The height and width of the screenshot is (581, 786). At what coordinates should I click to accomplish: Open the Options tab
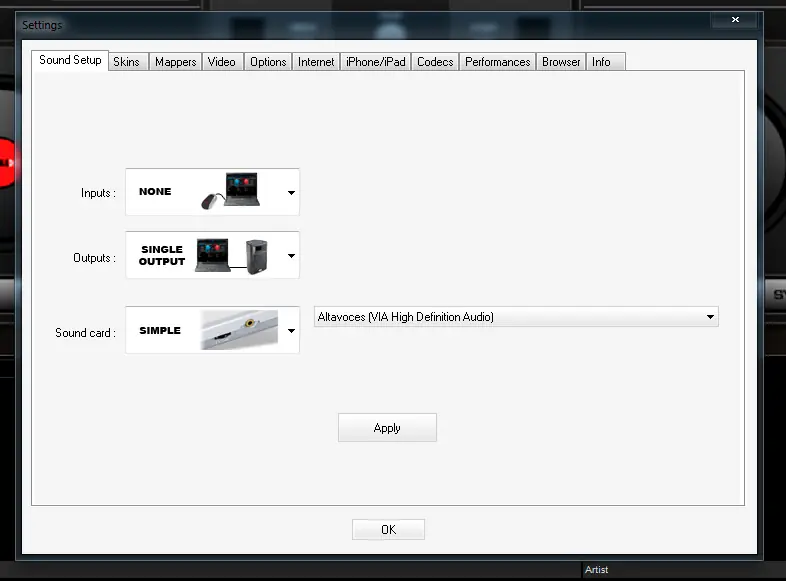pyautogui.click(x=268, y=62)
